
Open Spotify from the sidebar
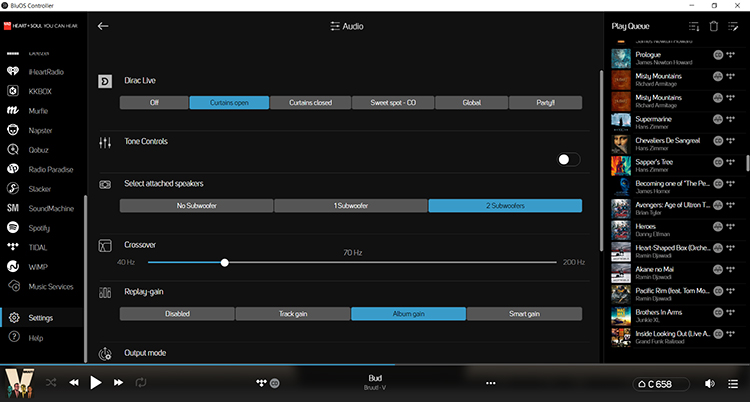click(38, 227)
